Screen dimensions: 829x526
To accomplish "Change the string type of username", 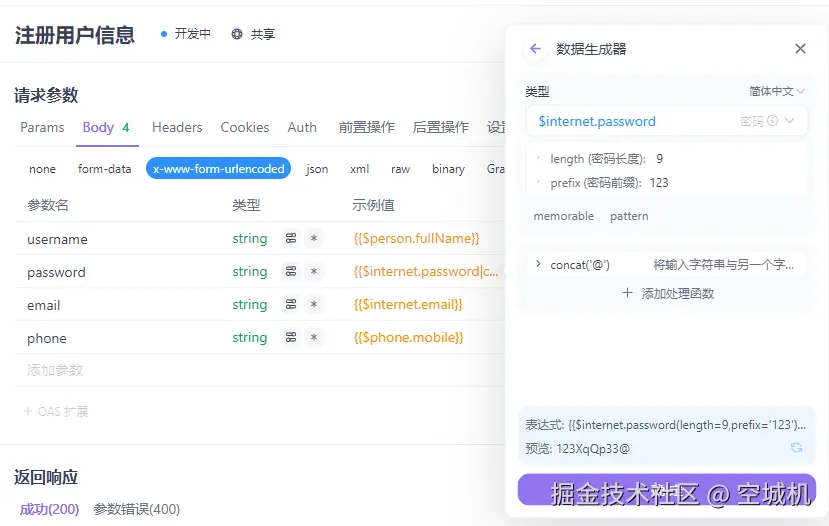I will pyautogui.click(x=250, y=238).
